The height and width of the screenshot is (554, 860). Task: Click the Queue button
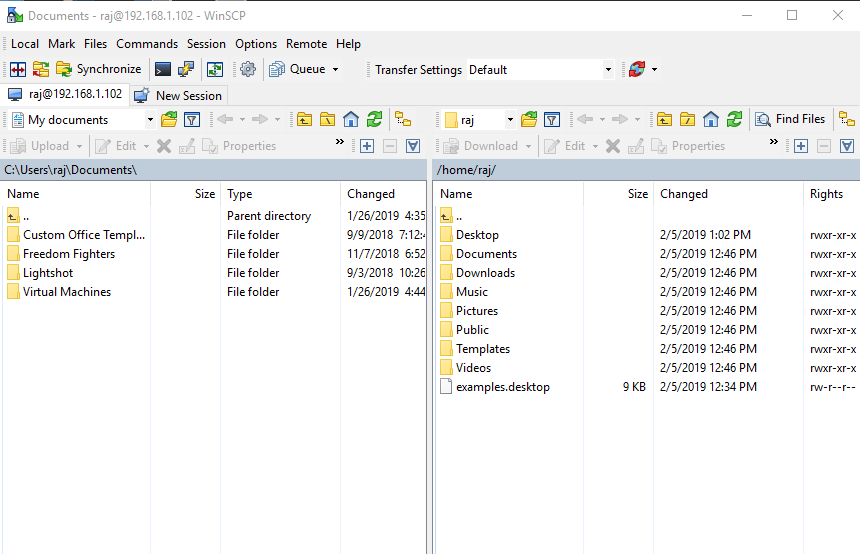(x=298, y=69)
